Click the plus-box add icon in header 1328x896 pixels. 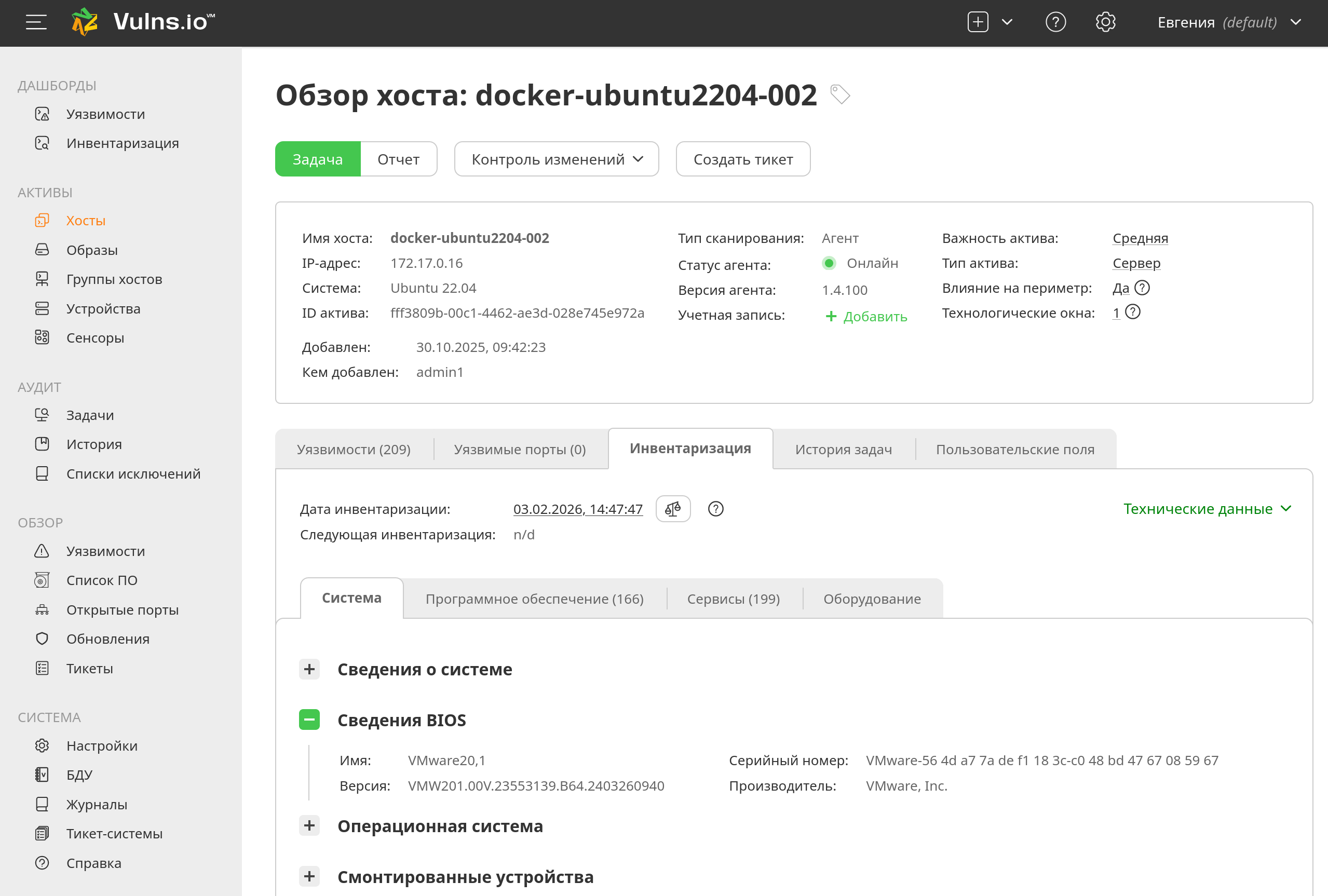coord(978,22)
